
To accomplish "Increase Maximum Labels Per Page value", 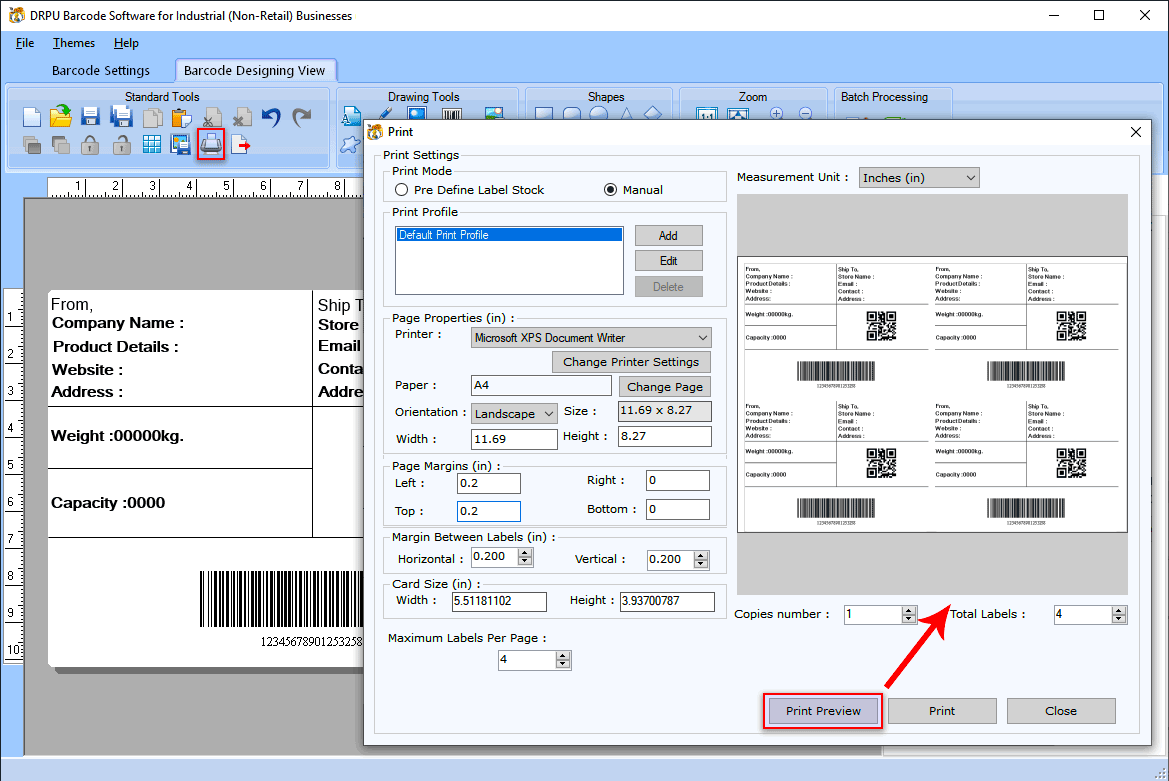I will tap(563, 656).
